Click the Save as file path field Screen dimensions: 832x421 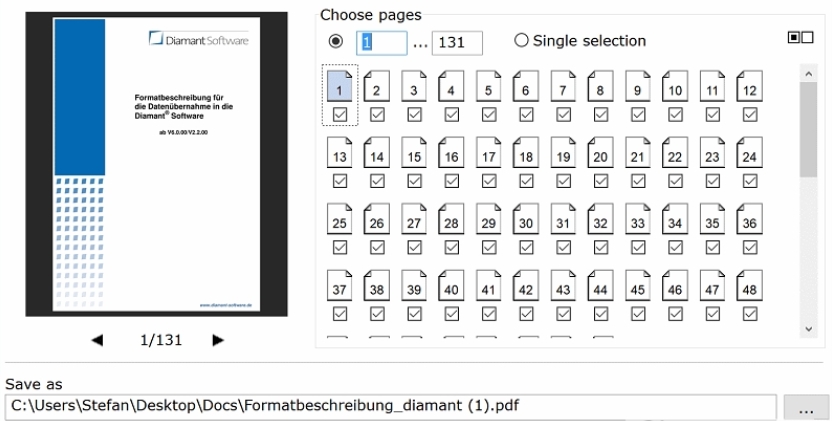tap(391, 407)
